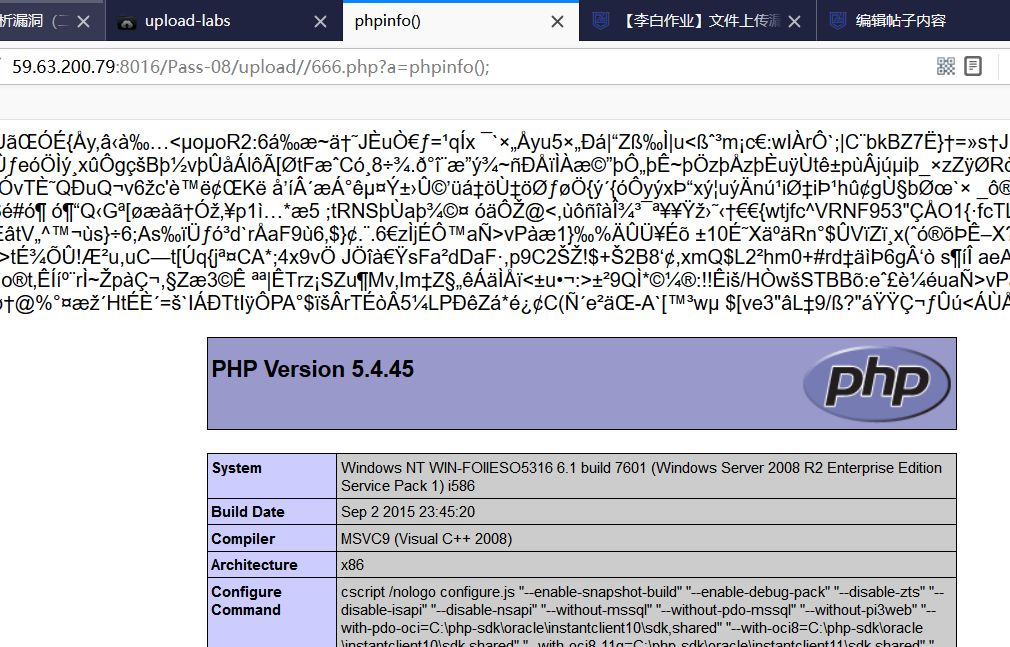
Task: Click the 'Architecture' row label
Action: pos(254,565)
